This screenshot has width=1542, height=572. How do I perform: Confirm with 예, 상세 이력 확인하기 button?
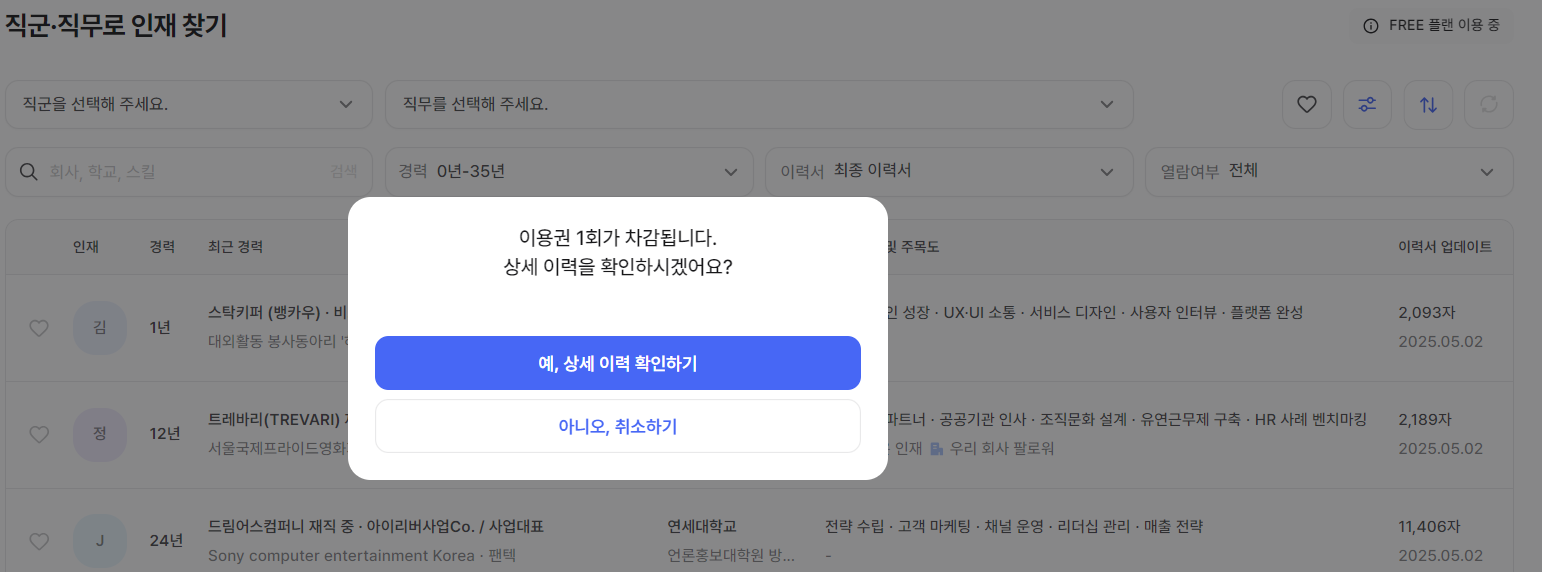pos(617,363)
